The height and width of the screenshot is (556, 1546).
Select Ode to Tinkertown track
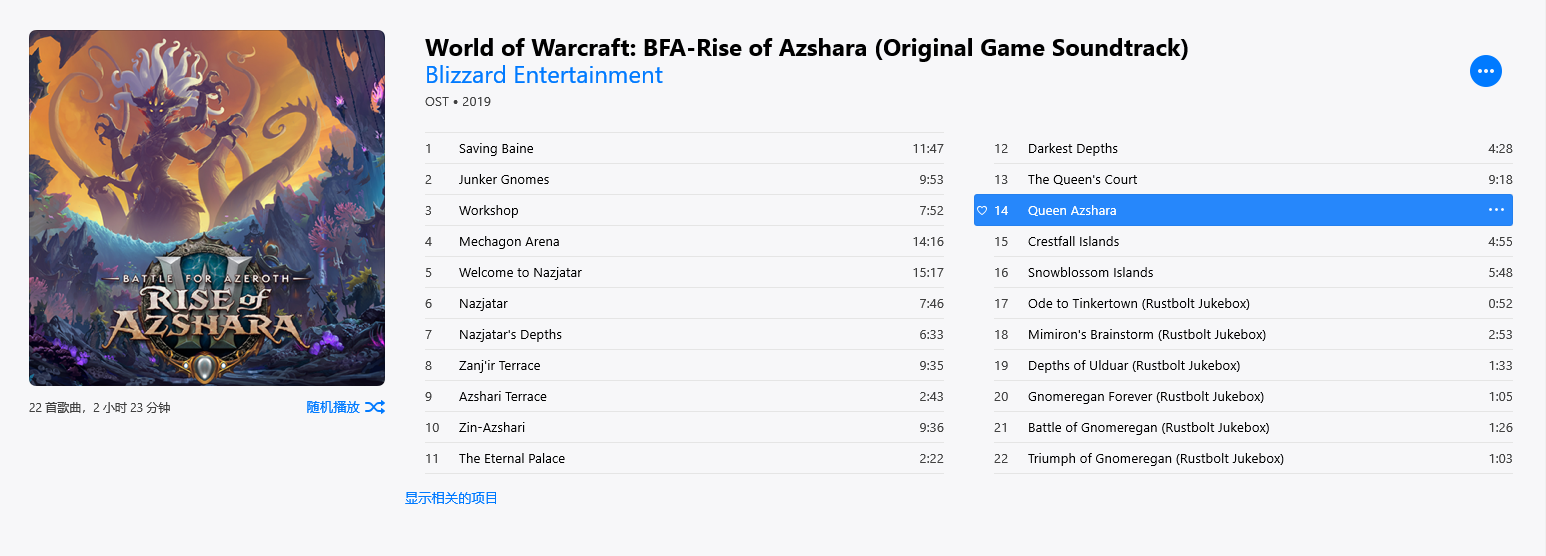1138,304
